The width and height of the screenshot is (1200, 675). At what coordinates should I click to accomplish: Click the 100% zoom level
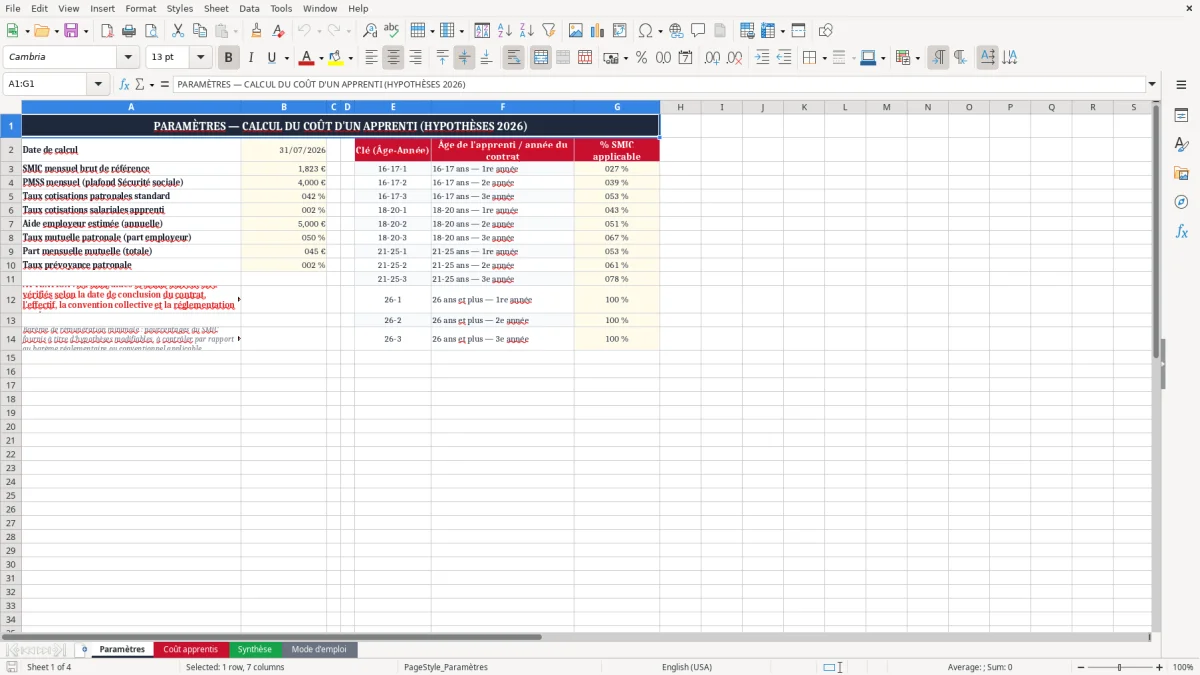(1182, 667)
